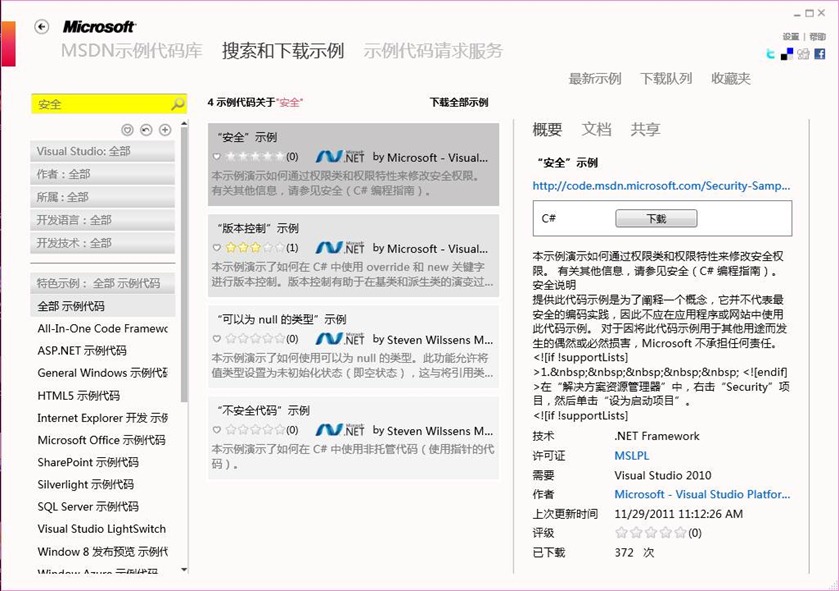The width and height of the screenshot is (839, 591).
Task: Select All-In-One Code Framework category
Action: [x=103, y=328]
